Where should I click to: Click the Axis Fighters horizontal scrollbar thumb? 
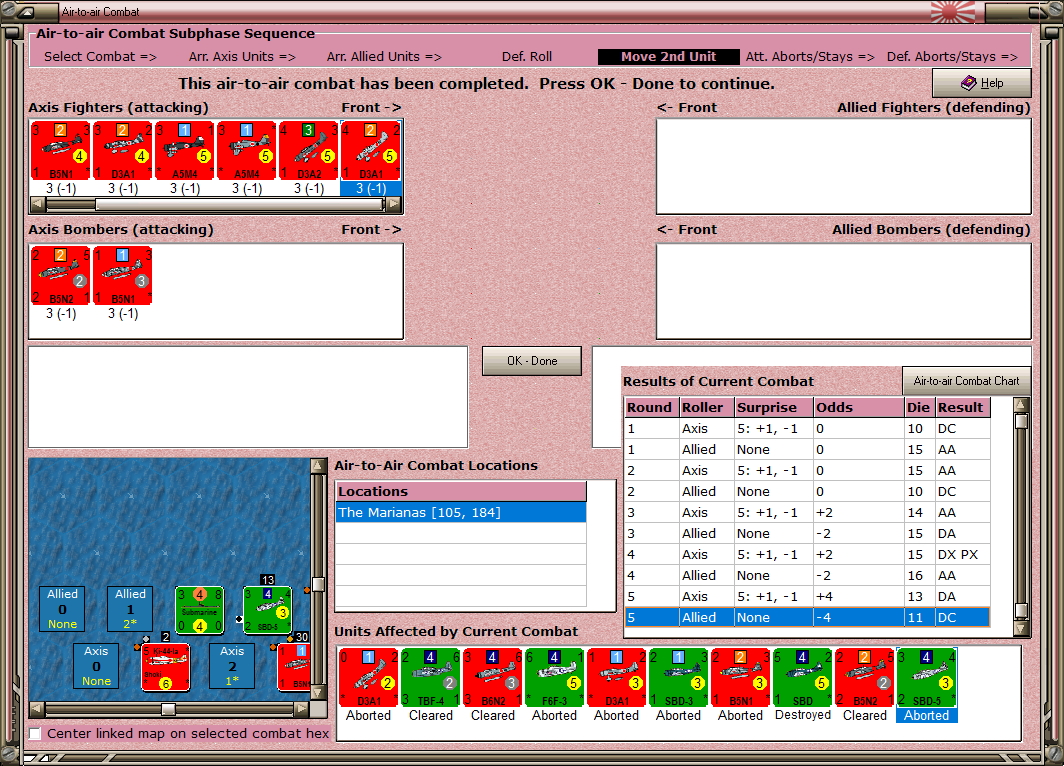(x=240, y=204)
